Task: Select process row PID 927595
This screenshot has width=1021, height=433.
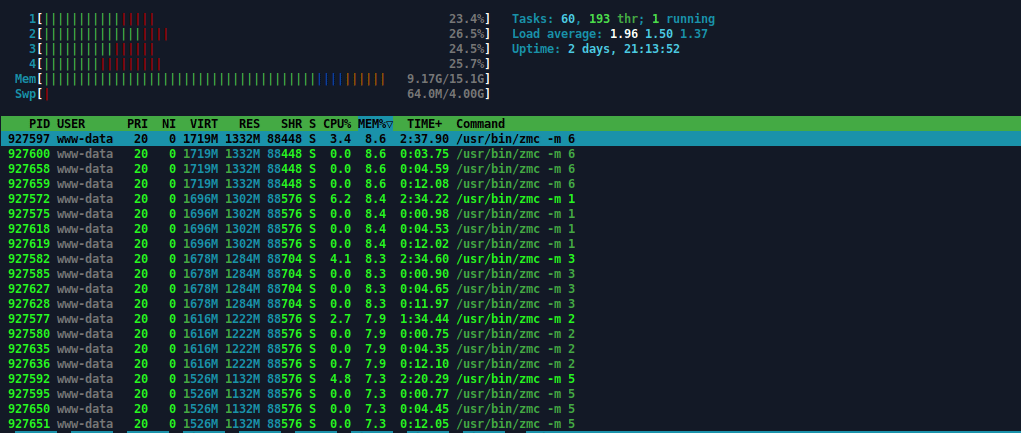Action: click(x=510, y=393)
